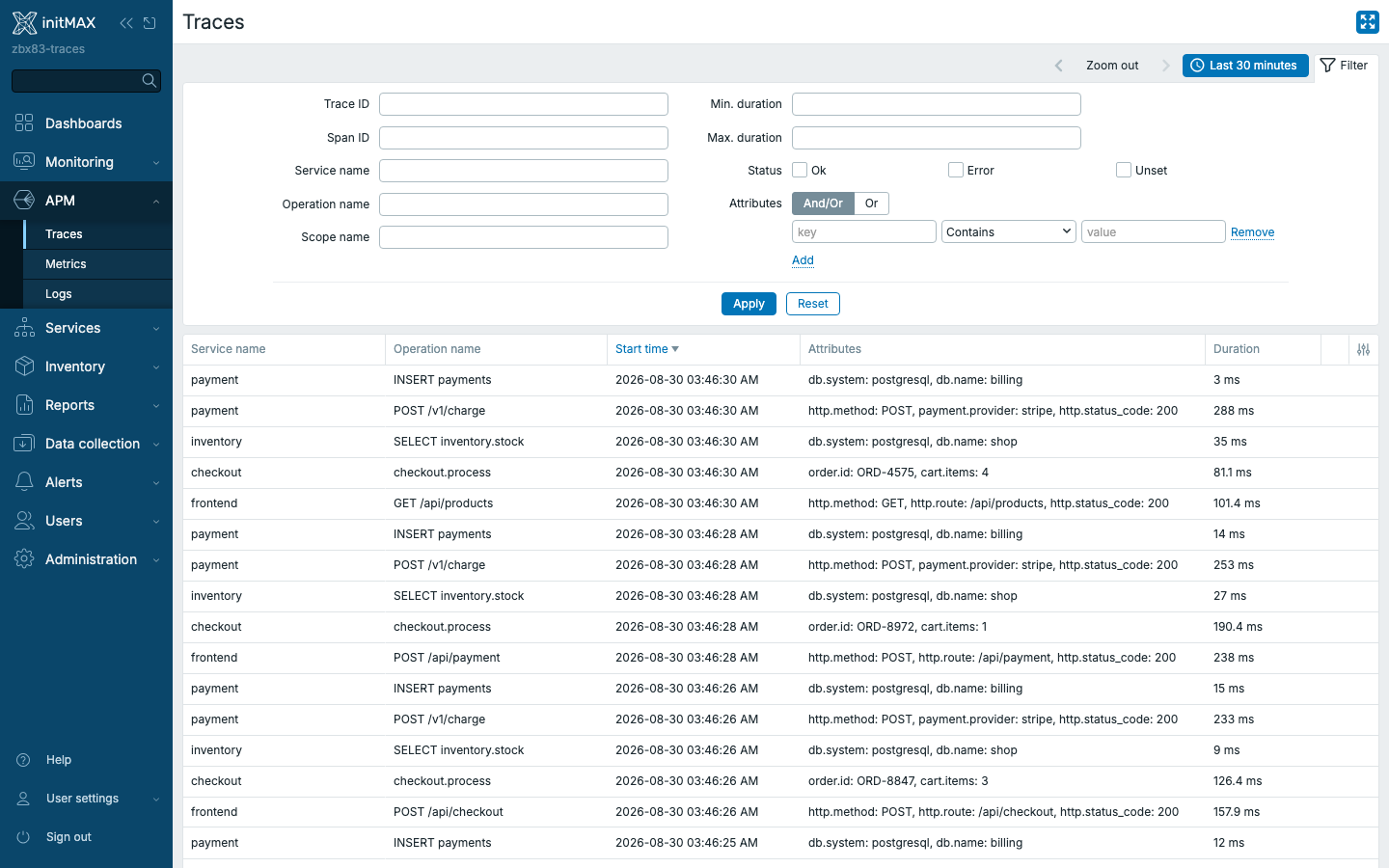Click the Alerts bell icon
This screenshot has width=1389, height=868.
click(24, 482)
